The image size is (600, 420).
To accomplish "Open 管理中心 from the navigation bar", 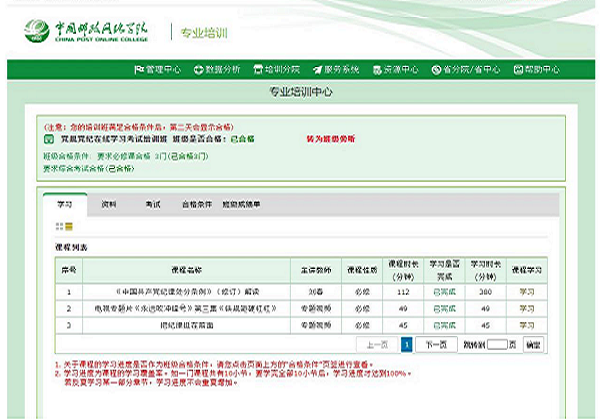I will pos(158,70).
